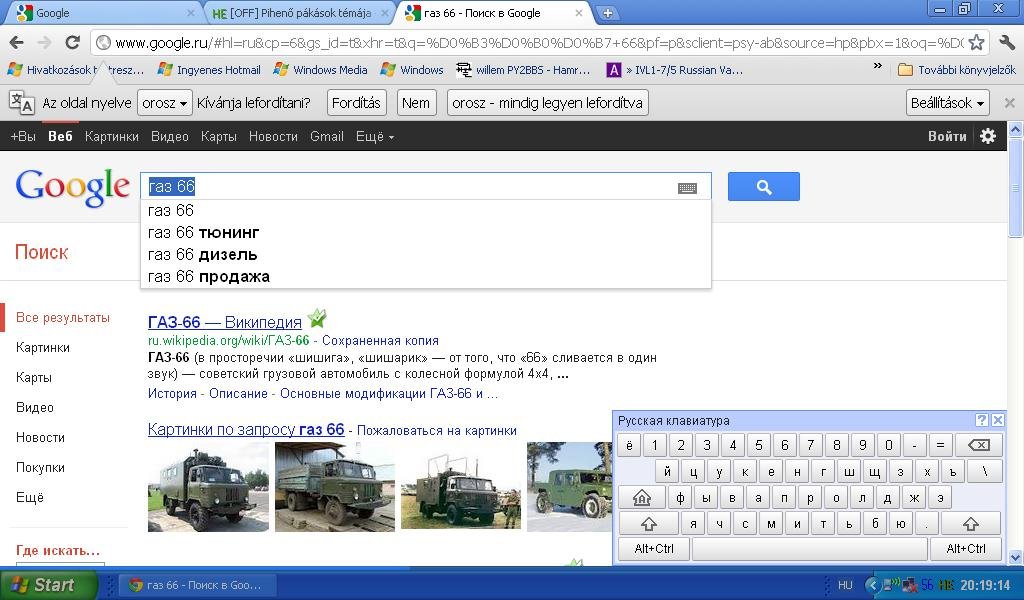The width and height of the screenshot is (1024, 600).
Task: Expand Ещё in the left sidebar
Action: pos(30,497)
